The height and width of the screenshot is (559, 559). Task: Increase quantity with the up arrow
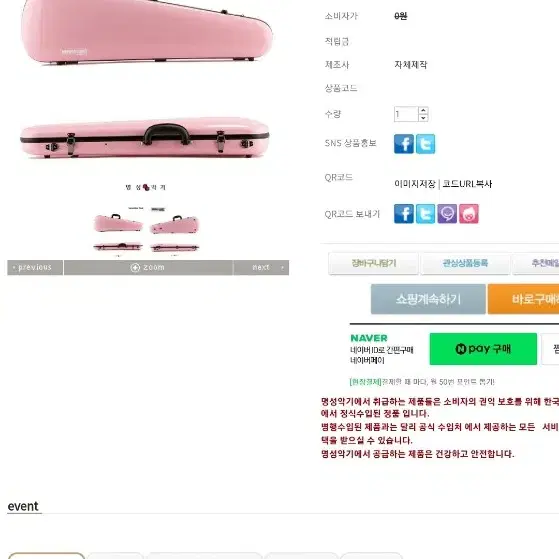pyautogui.click(x=423, y=111)
